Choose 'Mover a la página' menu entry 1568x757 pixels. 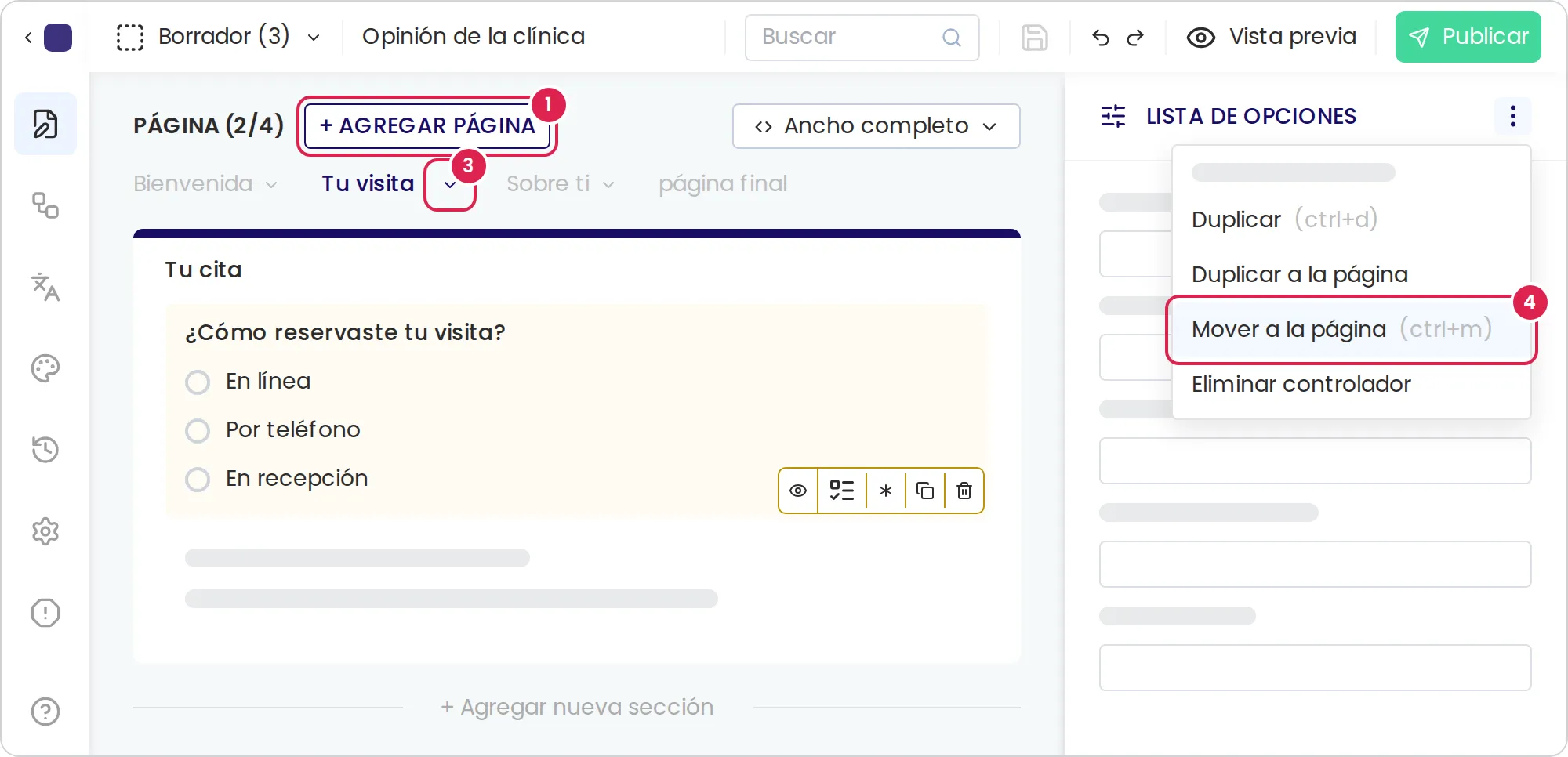(x=1352, y=329)
